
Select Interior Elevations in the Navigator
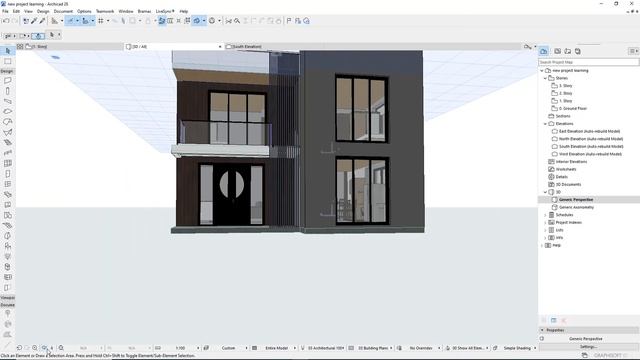coord(571,162)
